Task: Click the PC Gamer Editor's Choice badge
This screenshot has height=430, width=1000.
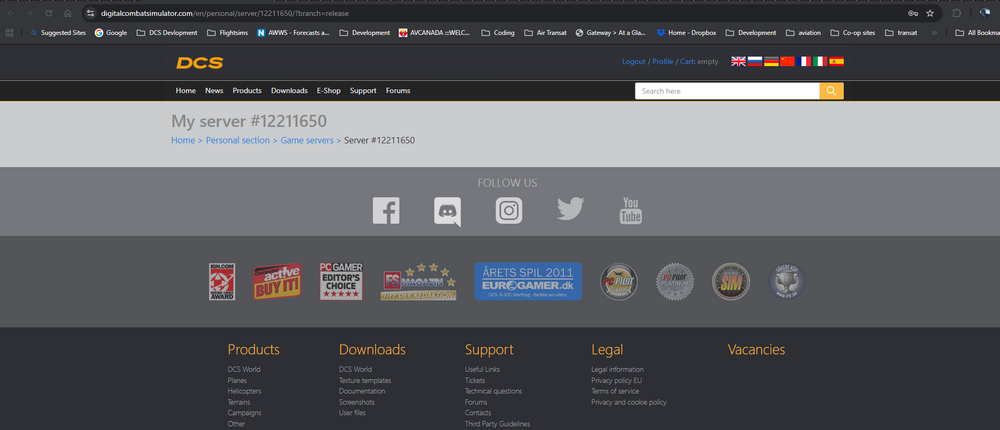Action: pos(341,281)
